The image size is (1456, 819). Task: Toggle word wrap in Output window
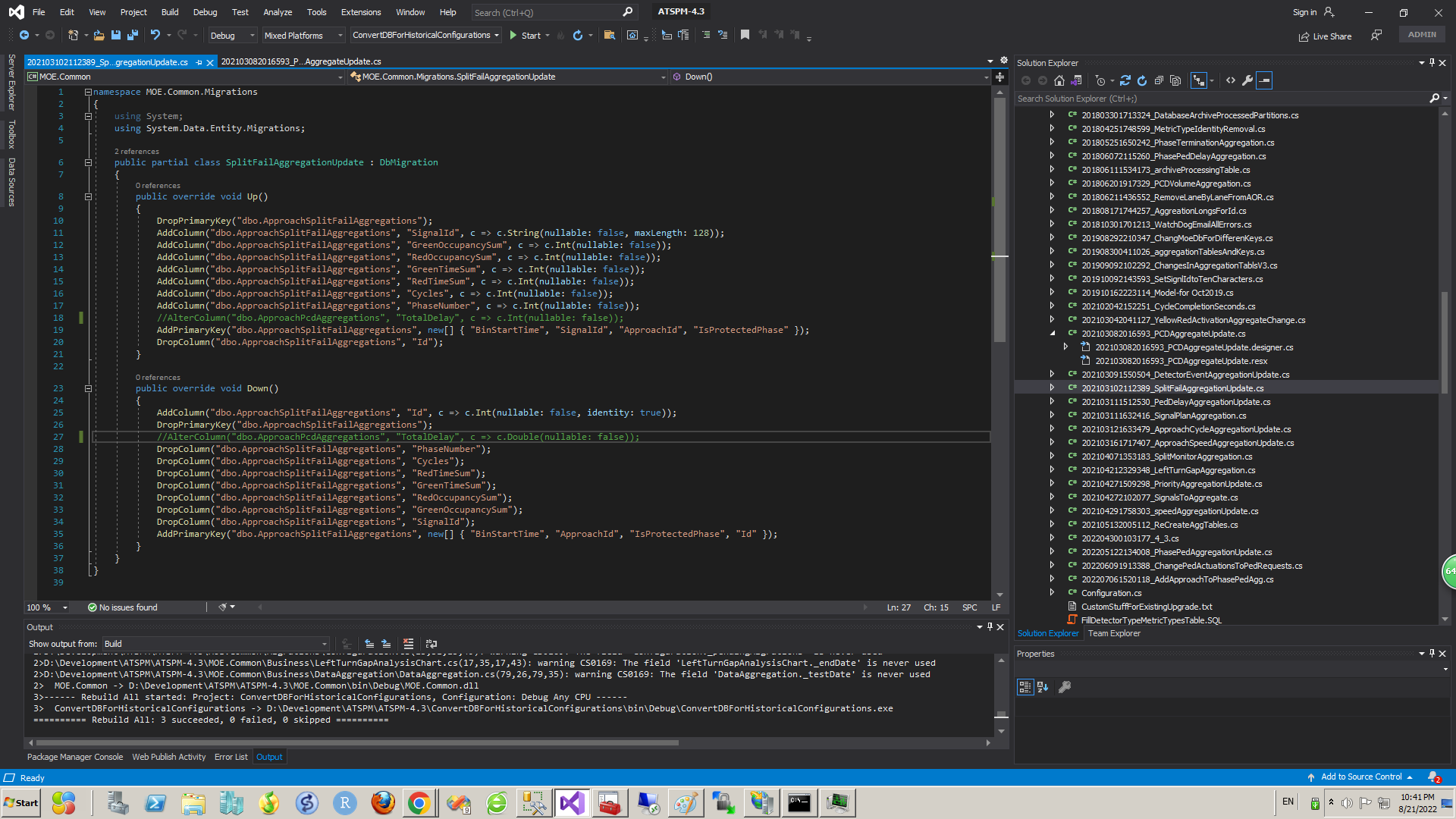[431, 644]
